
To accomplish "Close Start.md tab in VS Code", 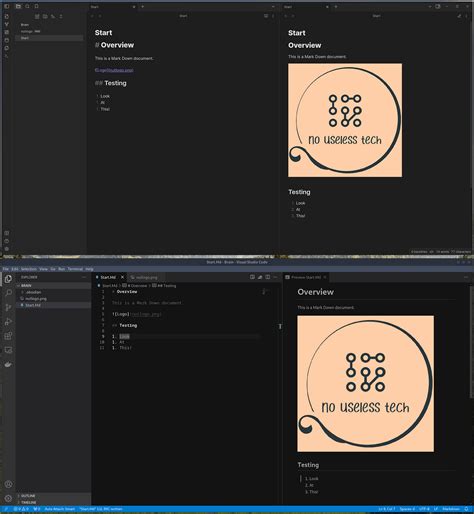I will pyautogui.click(x=122, y=277).
